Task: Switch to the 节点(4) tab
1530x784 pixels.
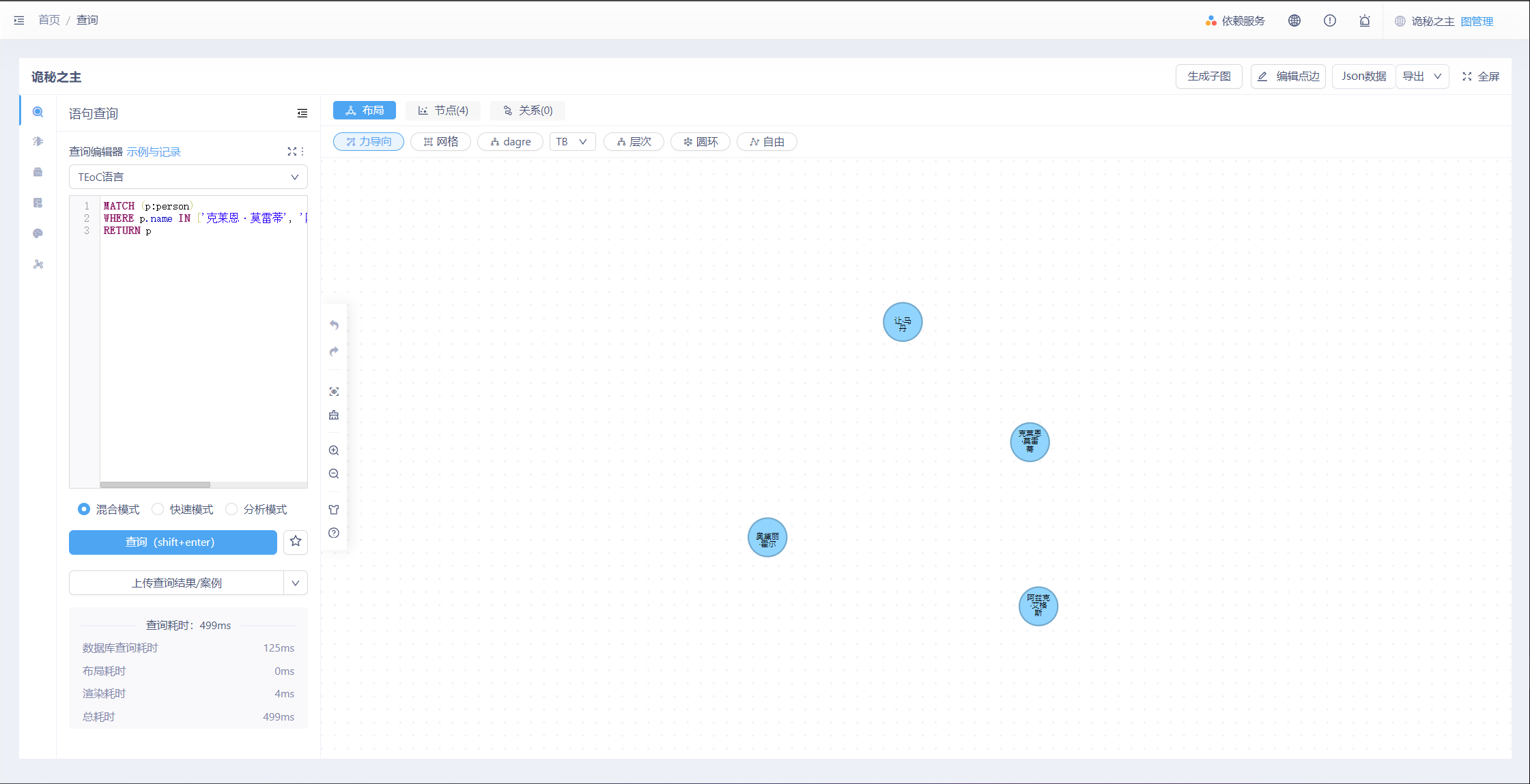Action: pyautogui.click(x=443, y=111)
